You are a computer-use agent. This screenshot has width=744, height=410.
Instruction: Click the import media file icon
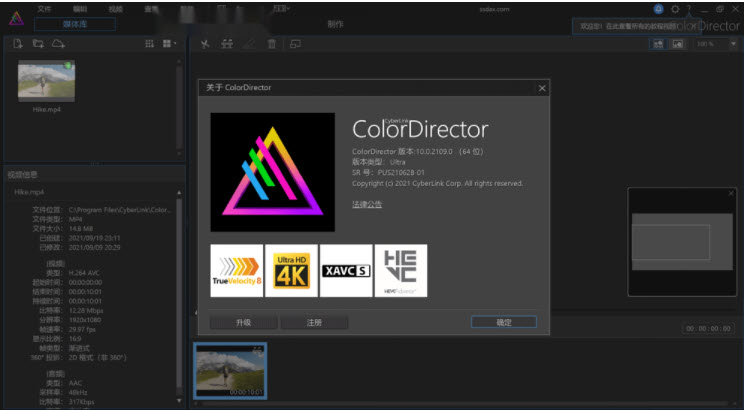tap(18, 44)
